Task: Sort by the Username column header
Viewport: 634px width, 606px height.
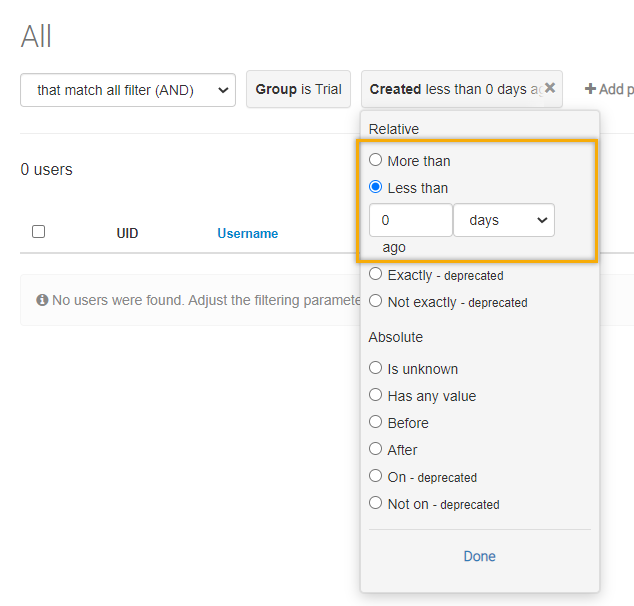Action: click(x=247, y=233)
